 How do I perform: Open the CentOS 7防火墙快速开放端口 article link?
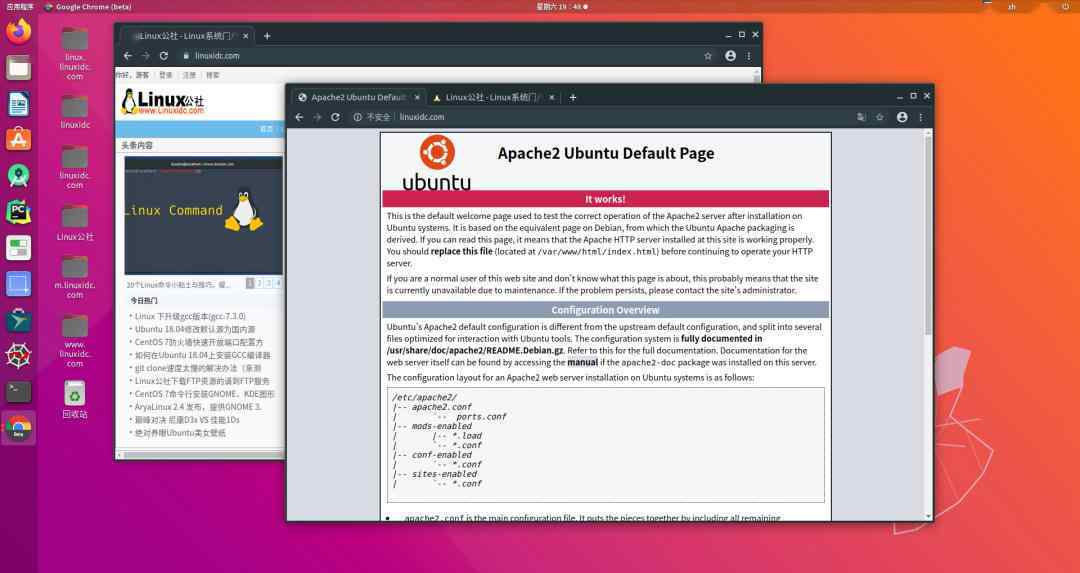(x=199, y=342)
